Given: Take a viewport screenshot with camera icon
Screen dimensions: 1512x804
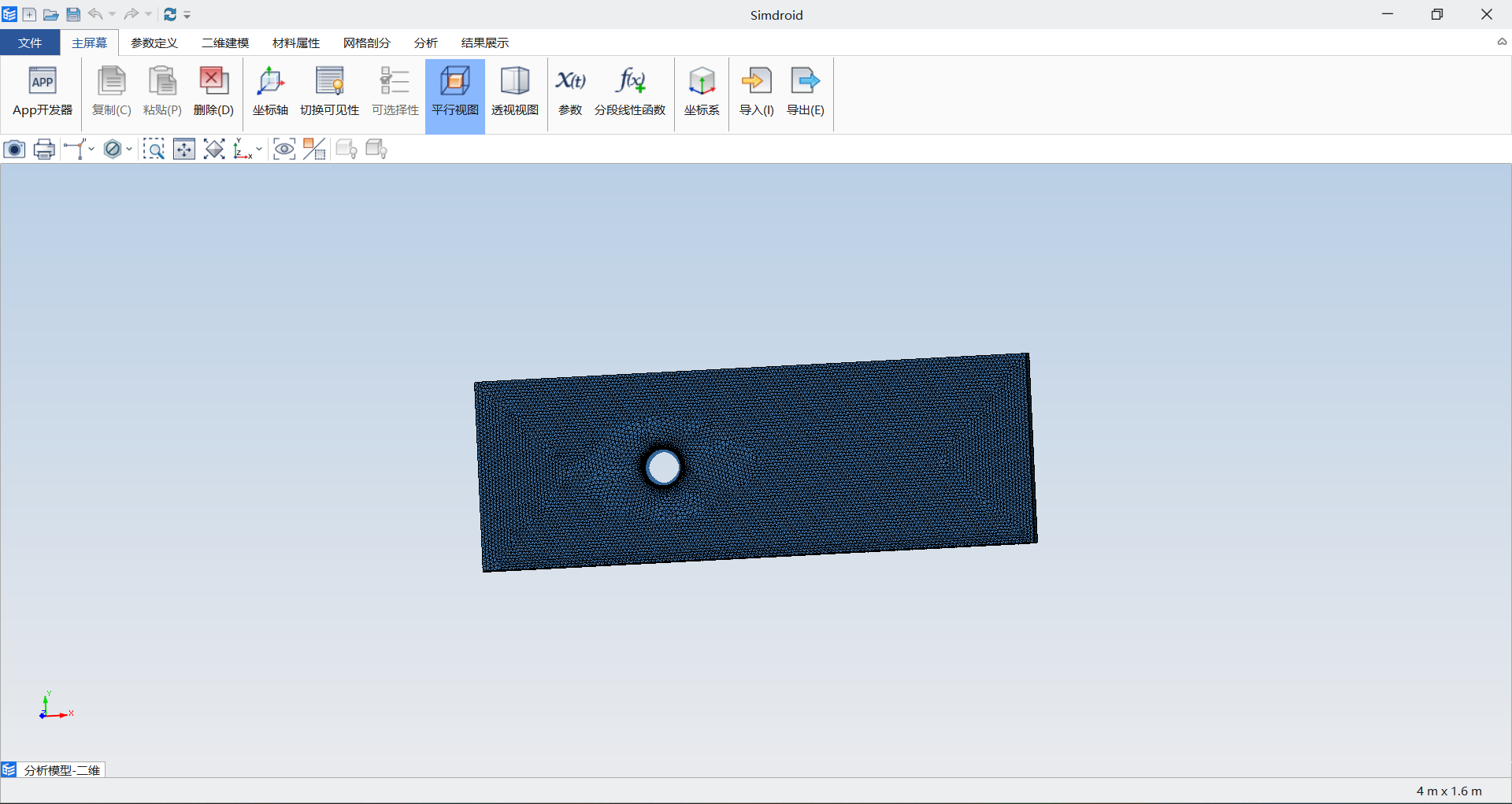Looking at the screenshot, I should pyautogui.click(x=14, y=149).
